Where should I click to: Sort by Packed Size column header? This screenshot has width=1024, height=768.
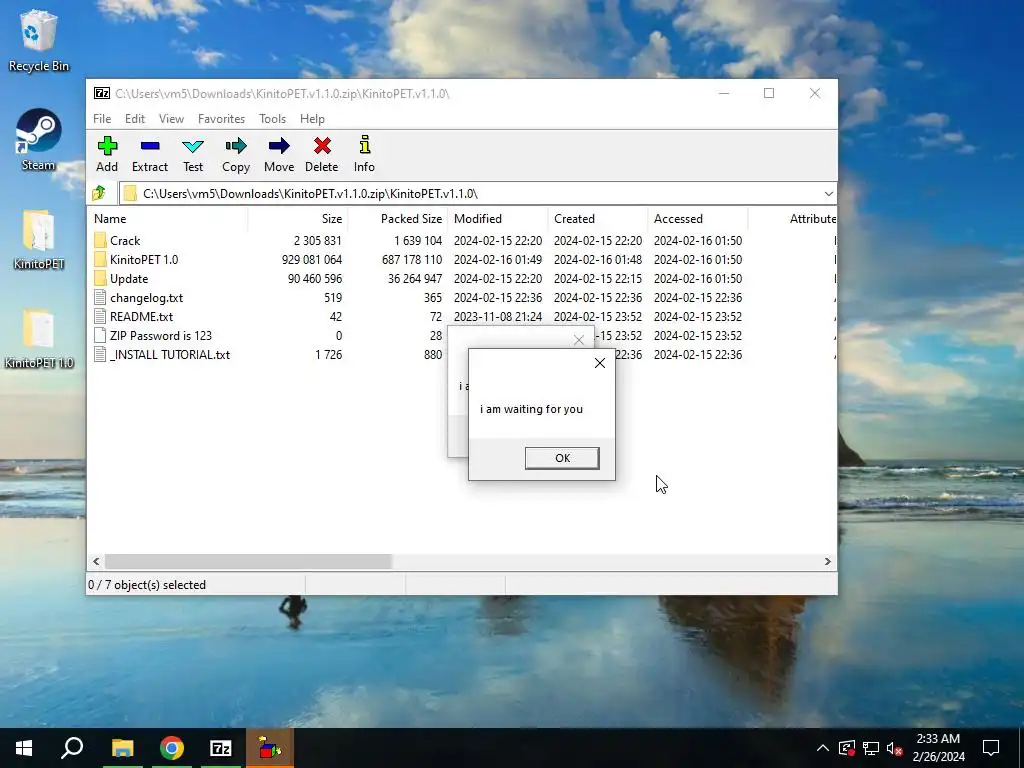[398, 219]
